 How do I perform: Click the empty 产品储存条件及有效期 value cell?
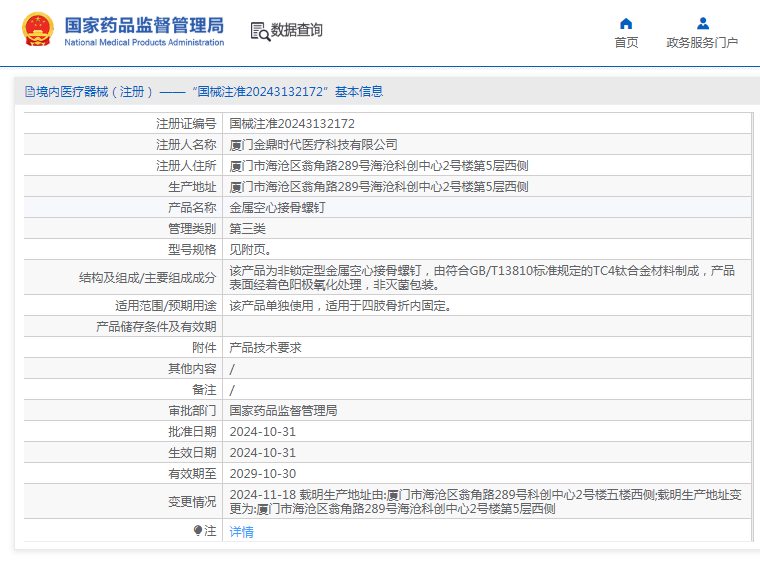(x=487, y=327)
